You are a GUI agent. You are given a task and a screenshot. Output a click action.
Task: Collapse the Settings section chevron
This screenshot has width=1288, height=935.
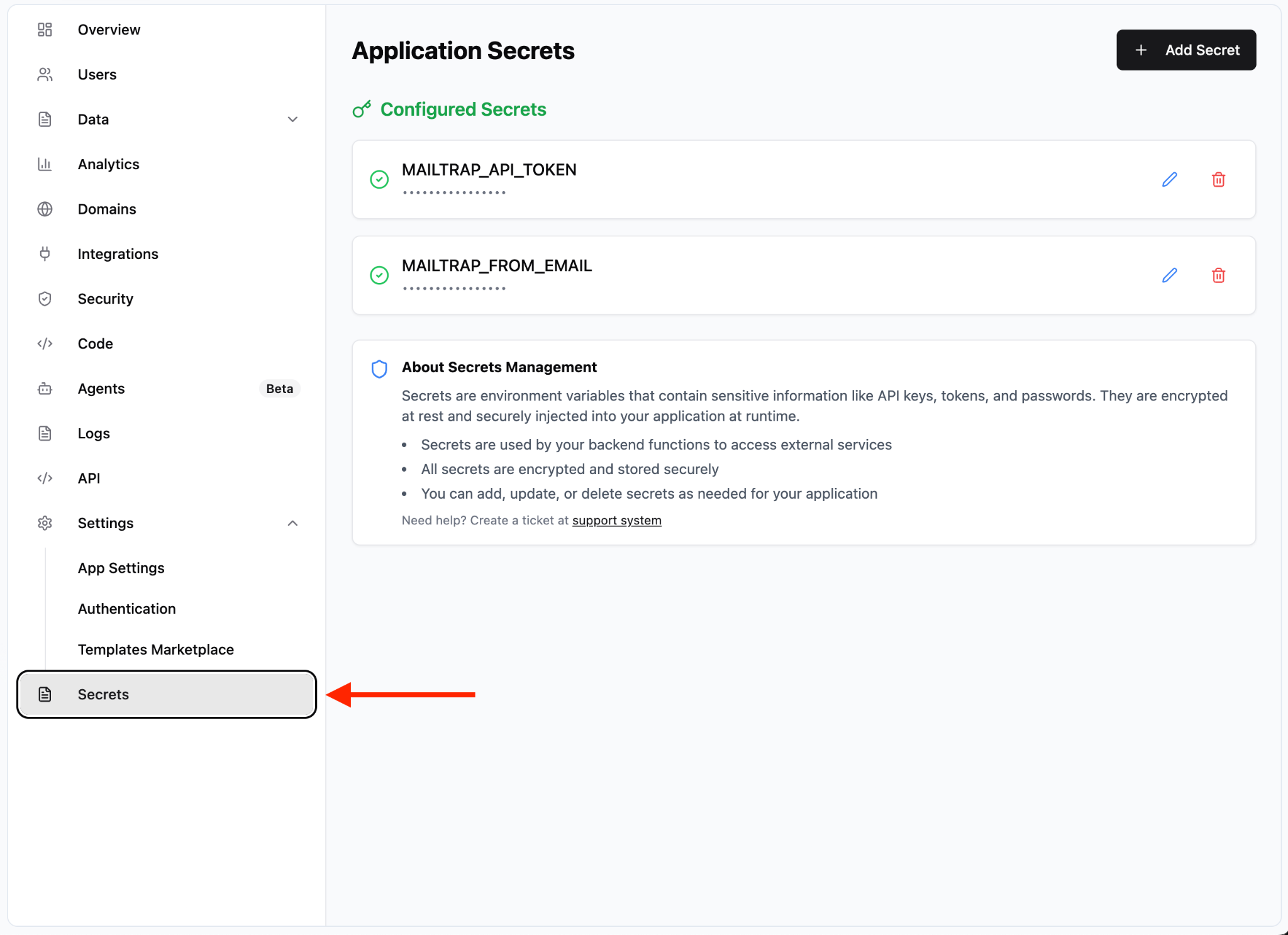[x=292, y=523]
